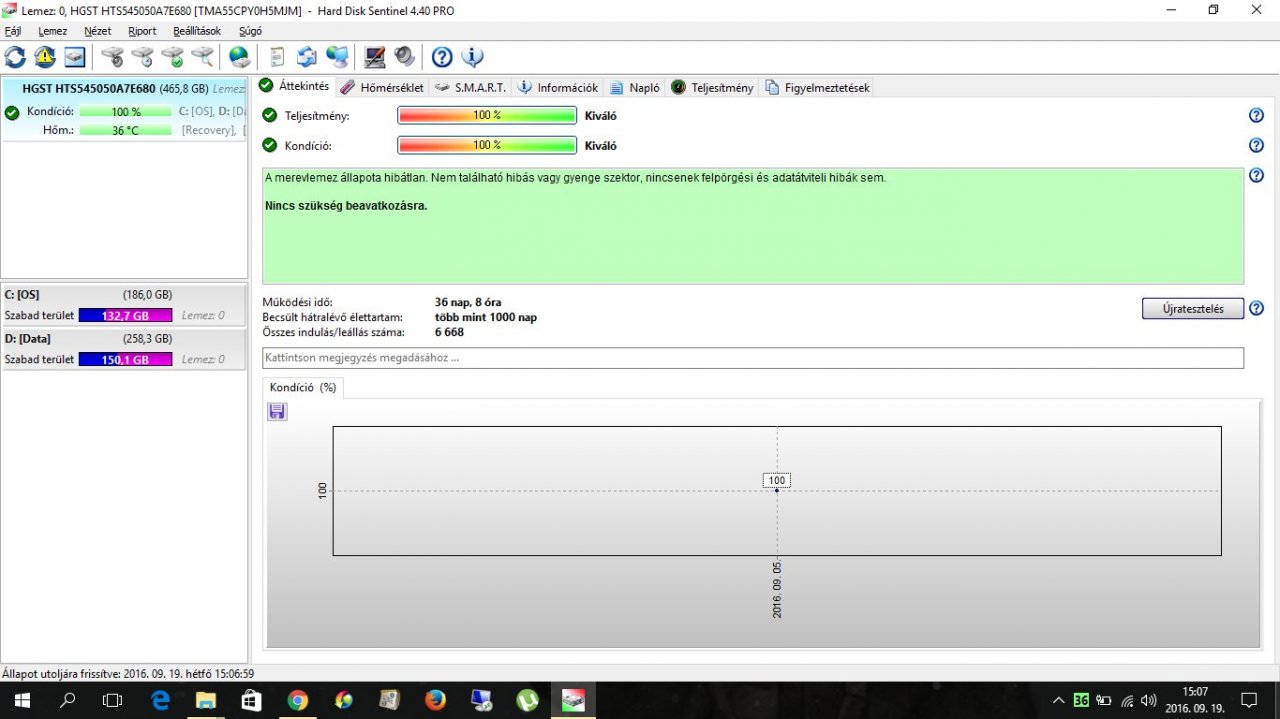Click help icon next to Újratesztelés button
This screenshot has height=719, width=1280.
[1256, 308]
